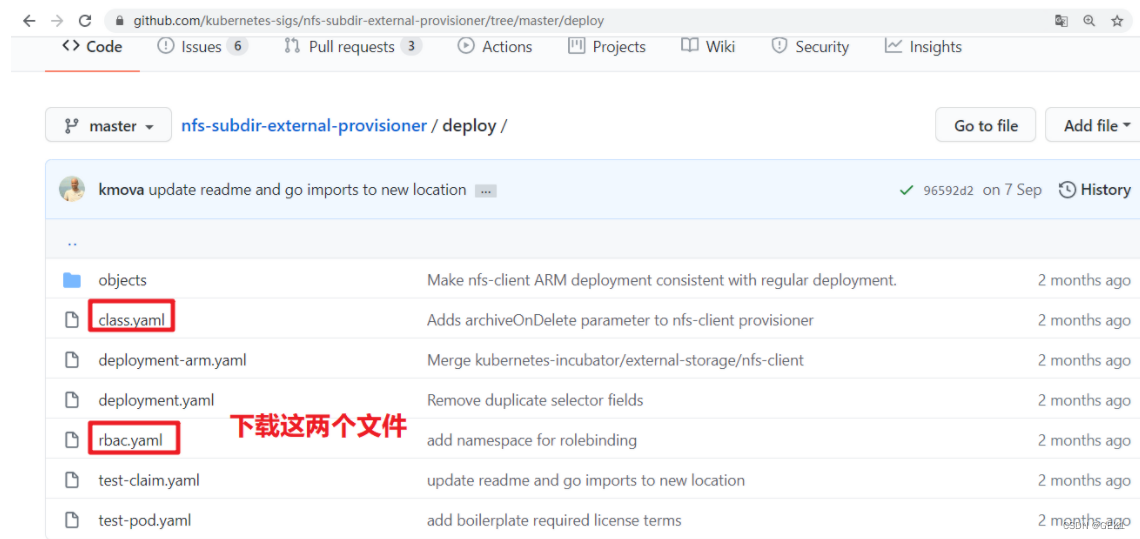Open the master branch dropdown
Screen dimensions: 1140x539
[108, 125]
